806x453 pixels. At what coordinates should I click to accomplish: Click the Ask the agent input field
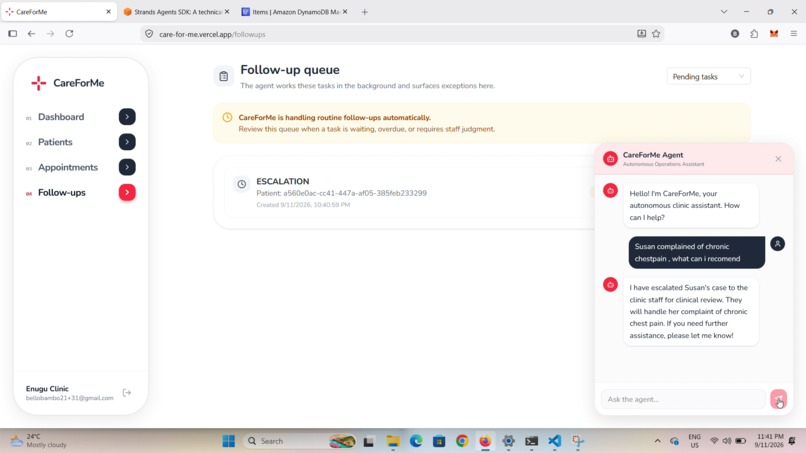(683, 399)
